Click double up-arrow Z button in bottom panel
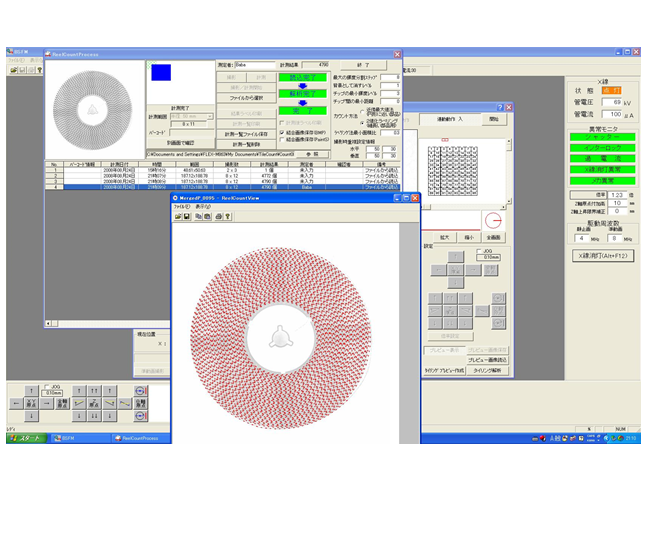This screenshot has height=545, width=647. (x=94, y=391)
